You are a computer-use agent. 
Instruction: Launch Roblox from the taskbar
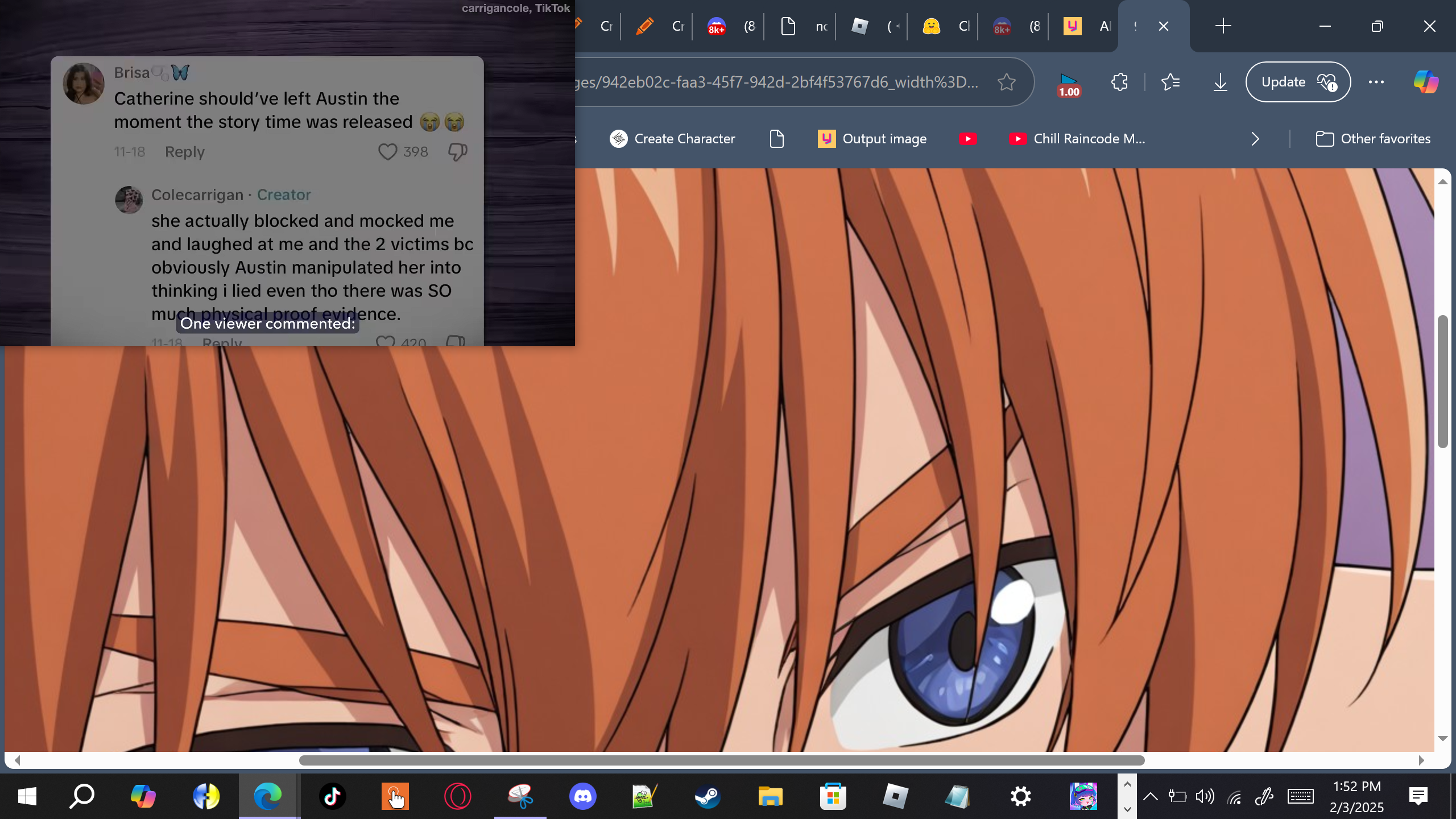point(895,796)
